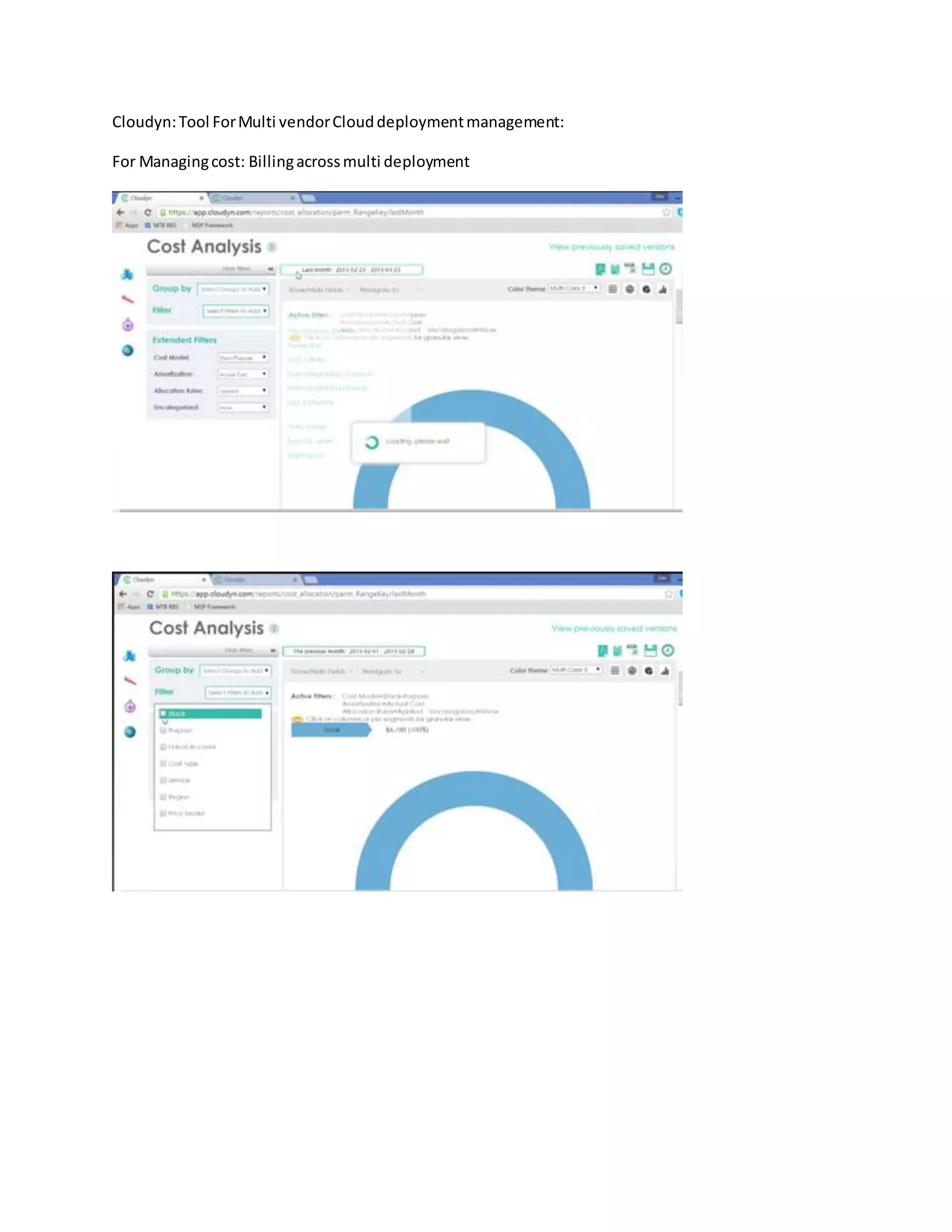Click the save disk icon in upper screenshot
The width and height of the screenshot is (952, 1232).
coord(648,269)
